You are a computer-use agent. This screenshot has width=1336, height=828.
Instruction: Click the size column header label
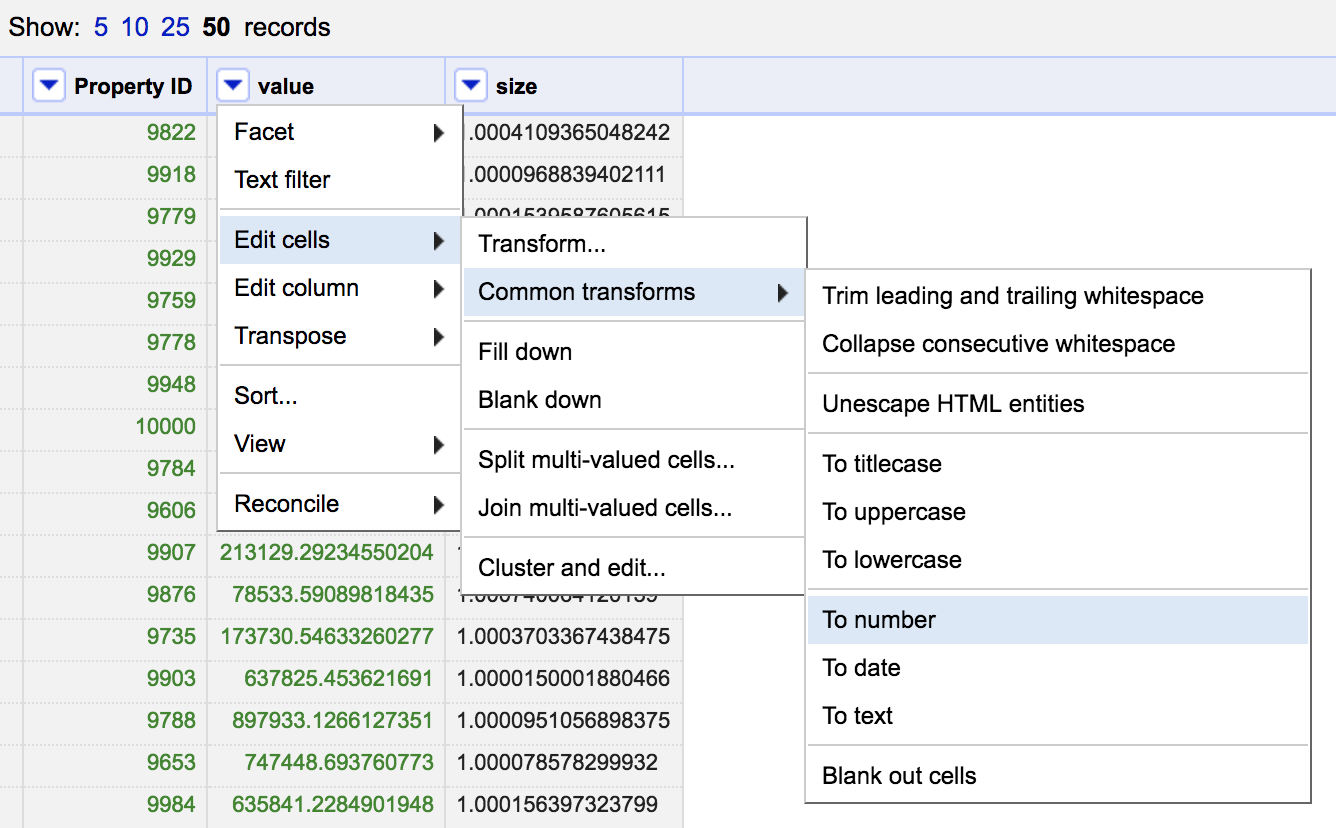[516, 87]
